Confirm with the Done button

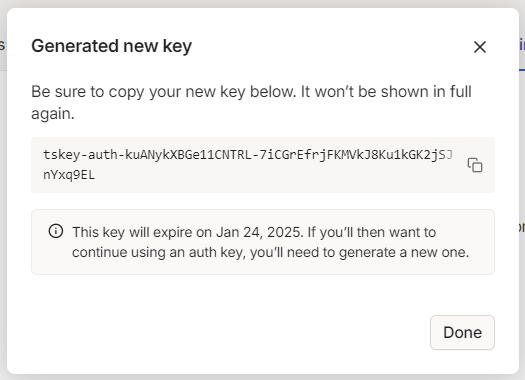[x=462, y=332]
